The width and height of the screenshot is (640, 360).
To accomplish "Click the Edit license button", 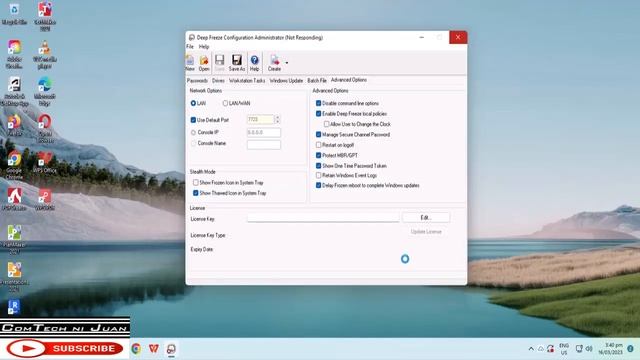I will pos(426,218).
